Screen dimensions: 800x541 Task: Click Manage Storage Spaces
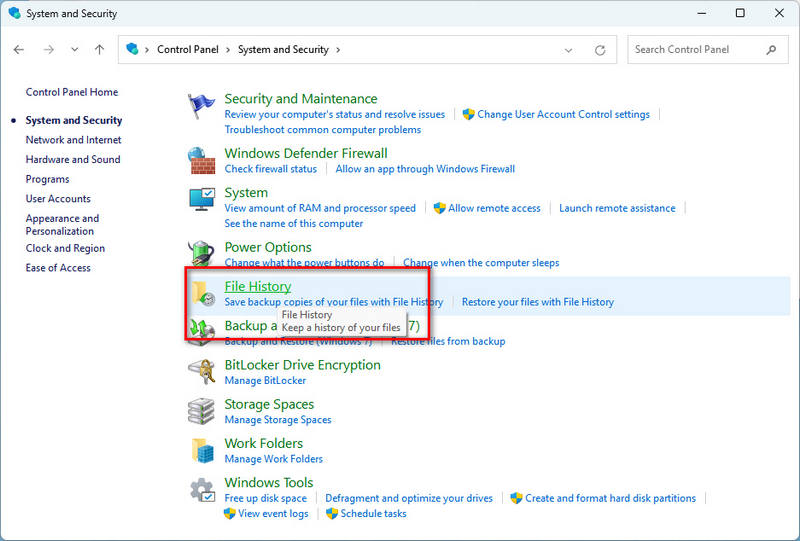coord(278,420)
